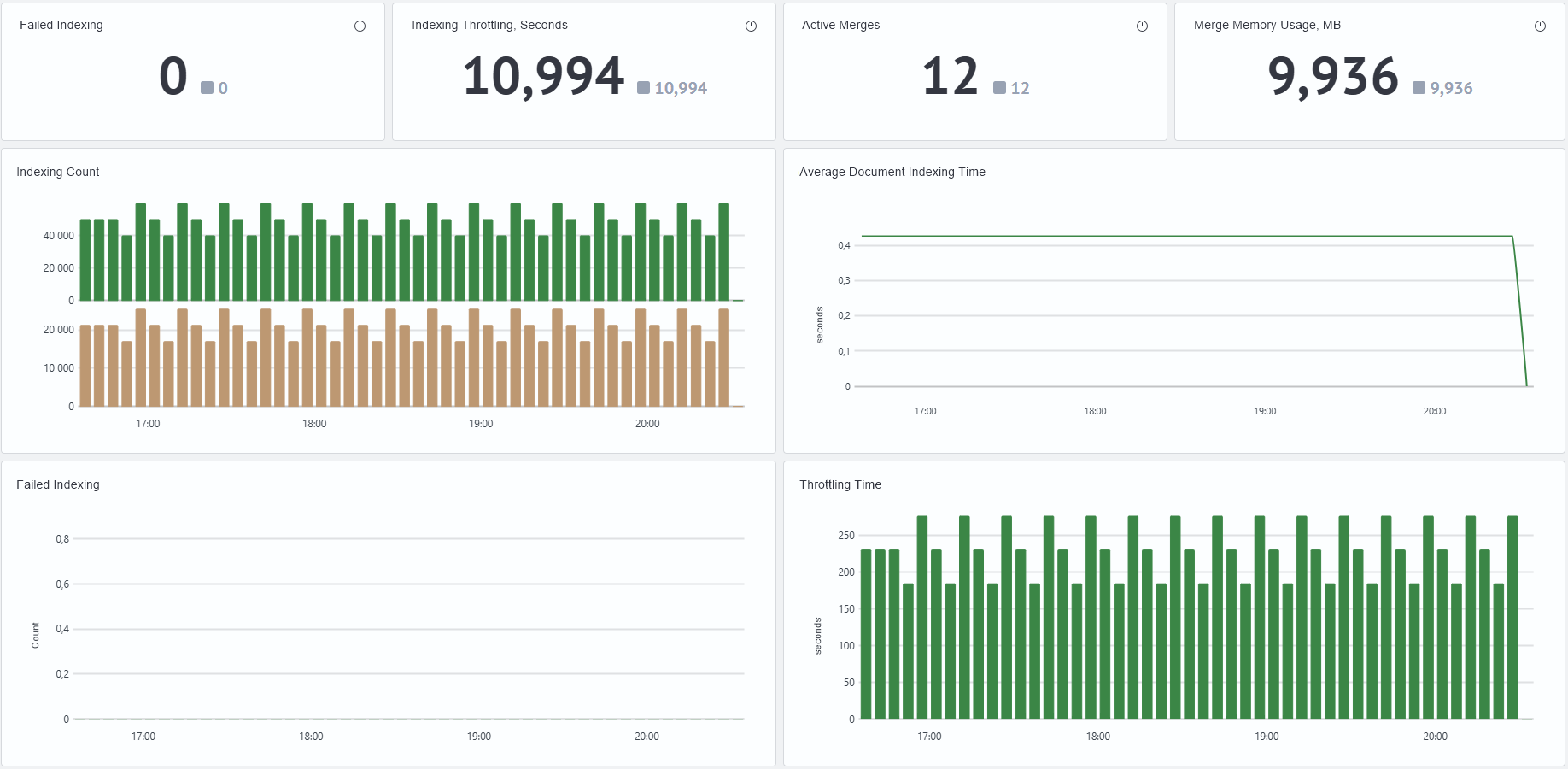Viewport: 1568px width, 769px height.
Task: Click legend swatch beside small 9,936 value
Action: coord(1419,87)
